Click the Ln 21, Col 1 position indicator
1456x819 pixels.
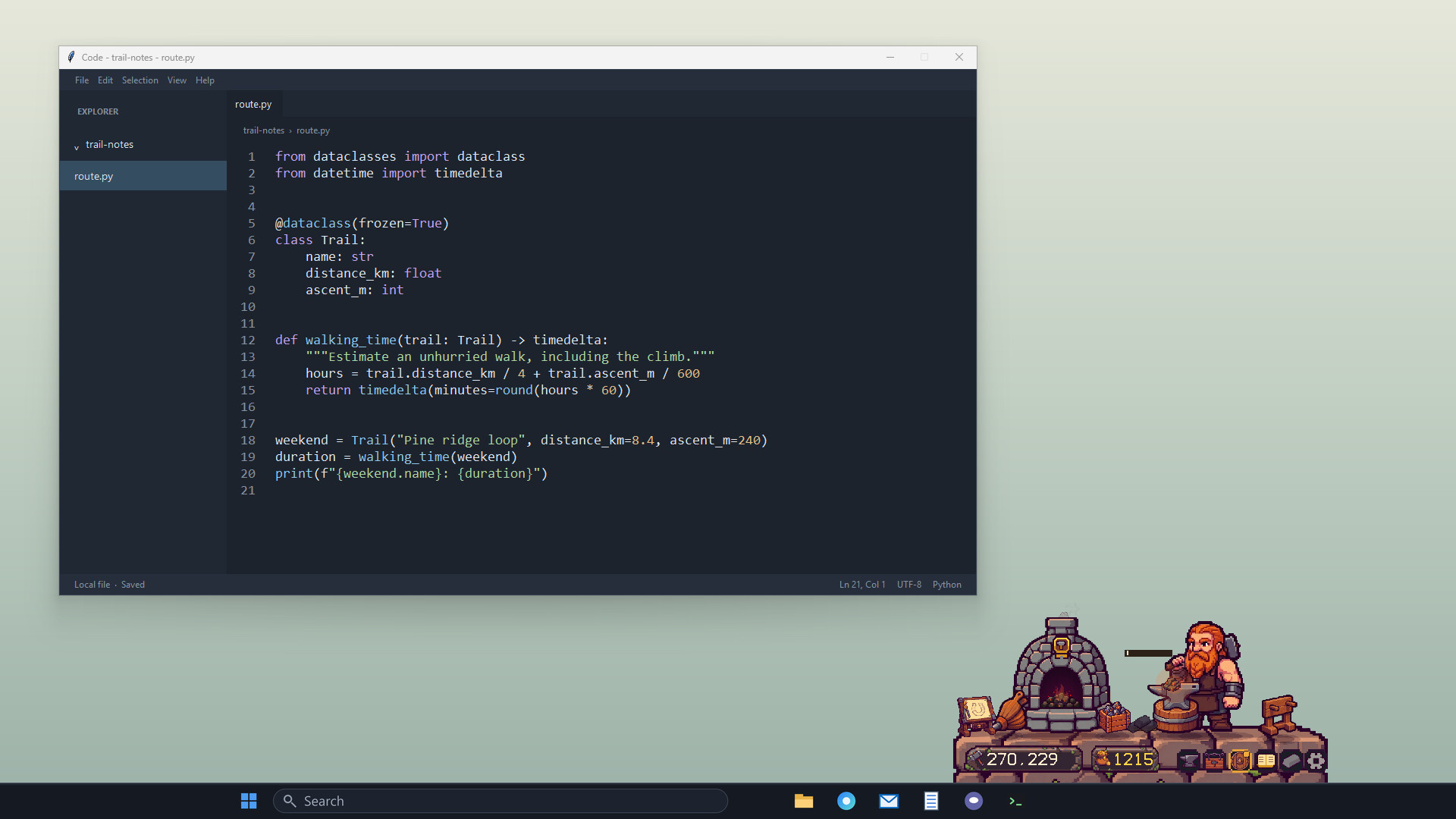(862, 585)
